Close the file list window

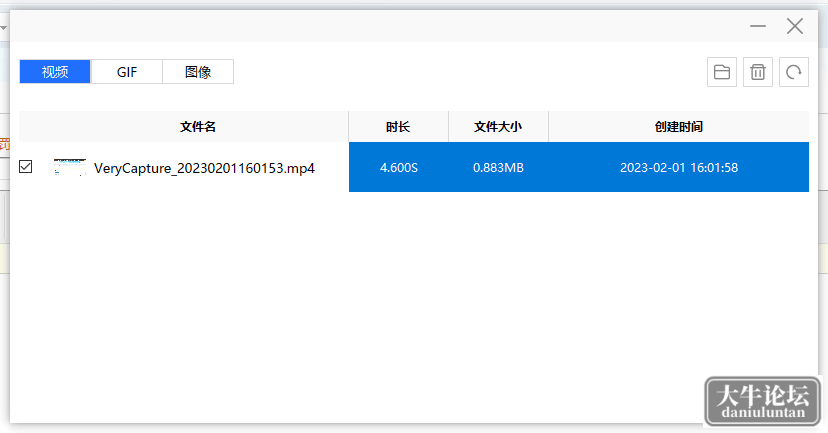click(795, 26)
